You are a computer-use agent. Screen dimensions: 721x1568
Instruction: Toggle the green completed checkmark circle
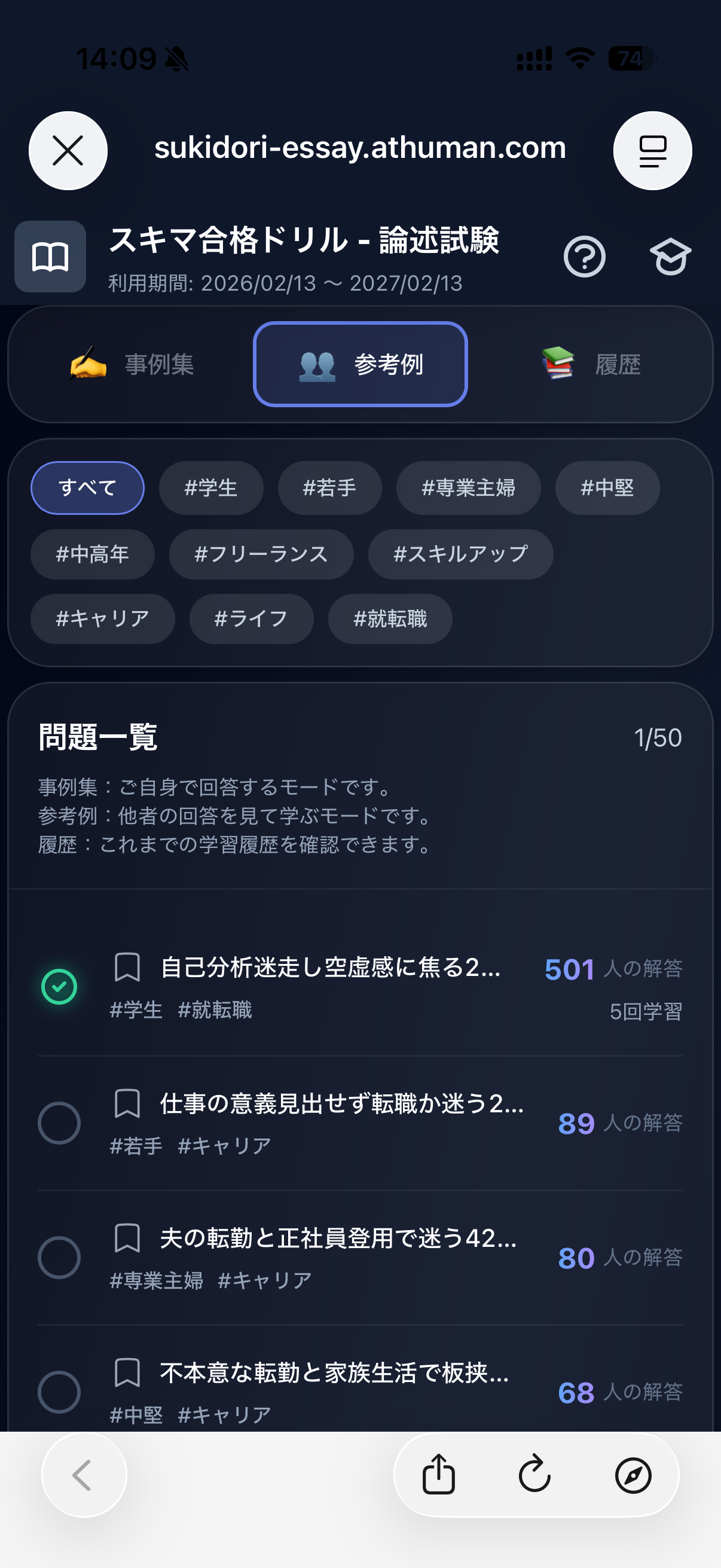59,987
